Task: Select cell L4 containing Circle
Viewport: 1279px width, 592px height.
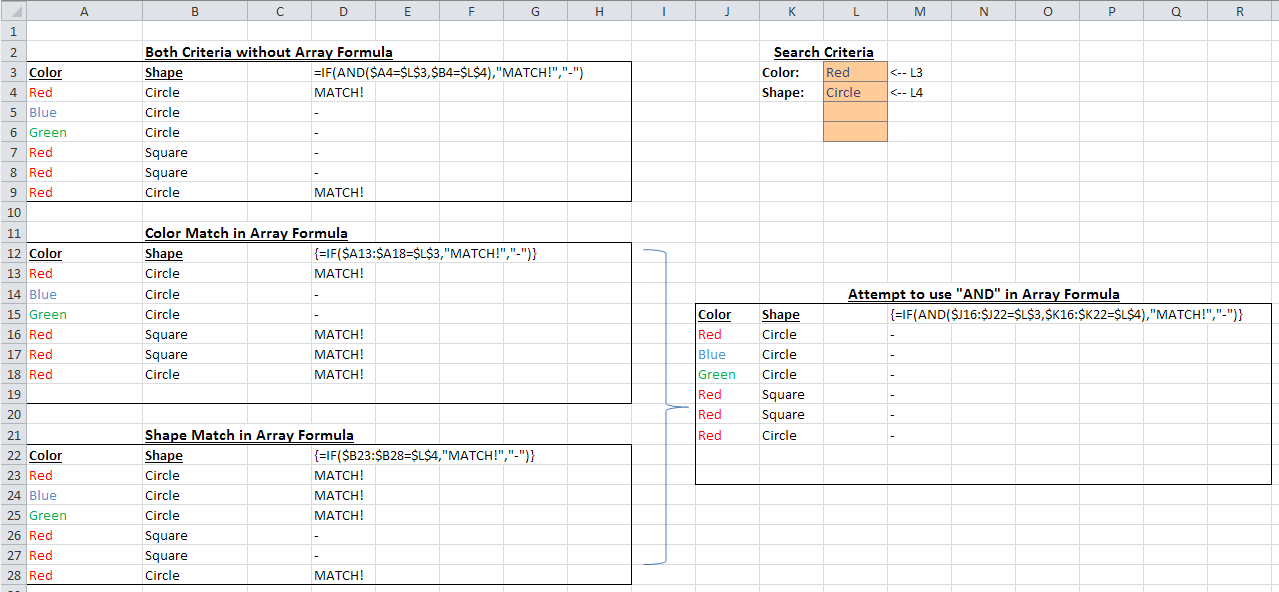Action: pyautogui.click(x=855, y=92)
